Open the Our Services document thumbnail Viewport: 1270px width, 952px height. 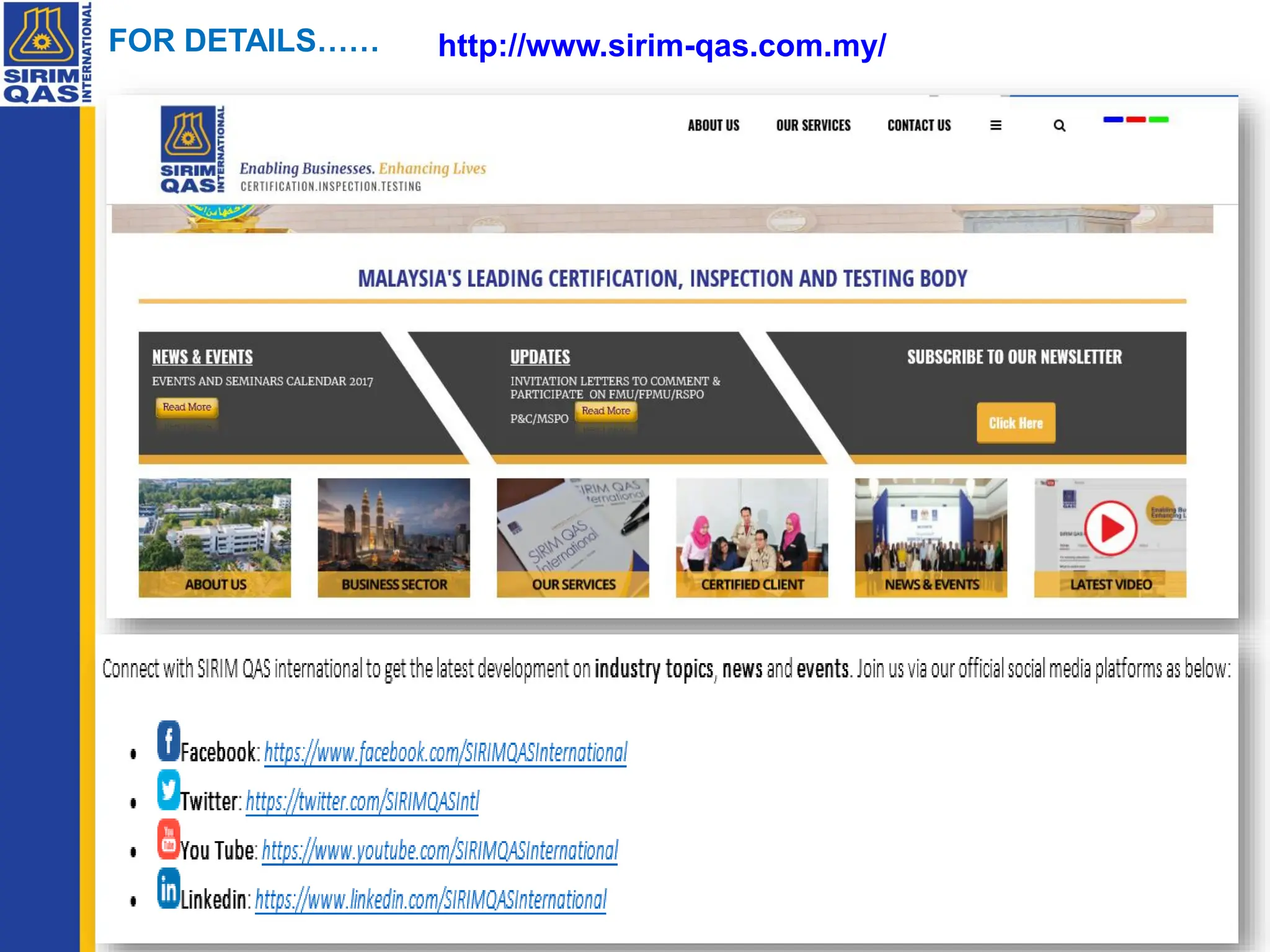573,537
